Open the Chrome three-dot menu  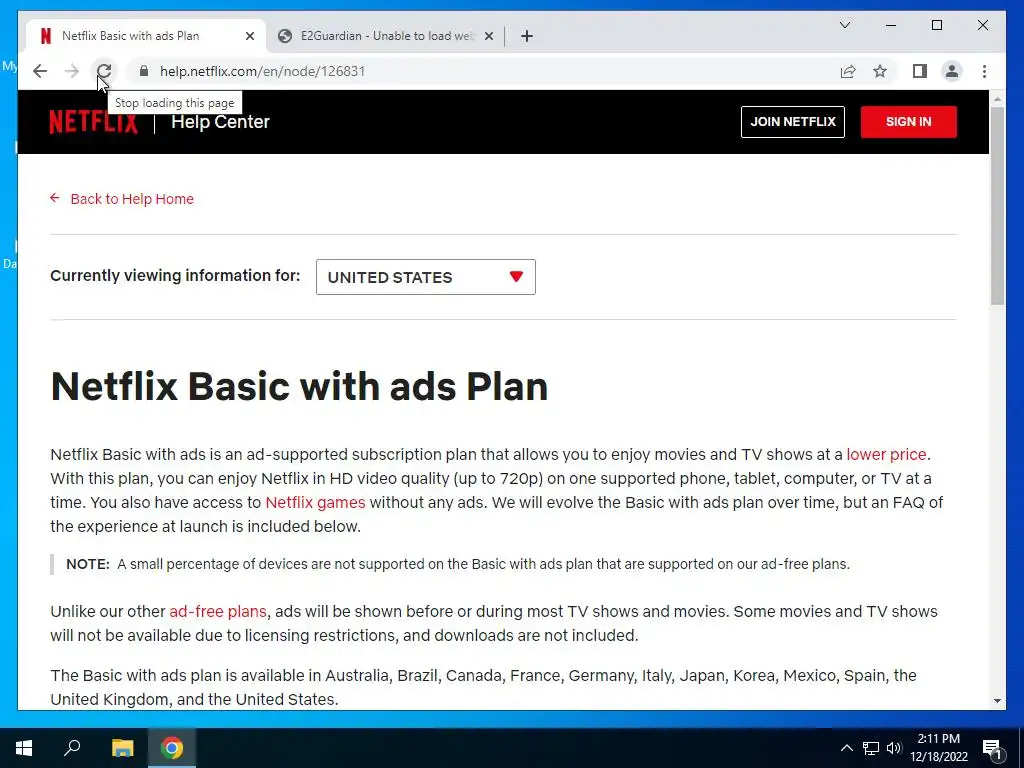984,71
